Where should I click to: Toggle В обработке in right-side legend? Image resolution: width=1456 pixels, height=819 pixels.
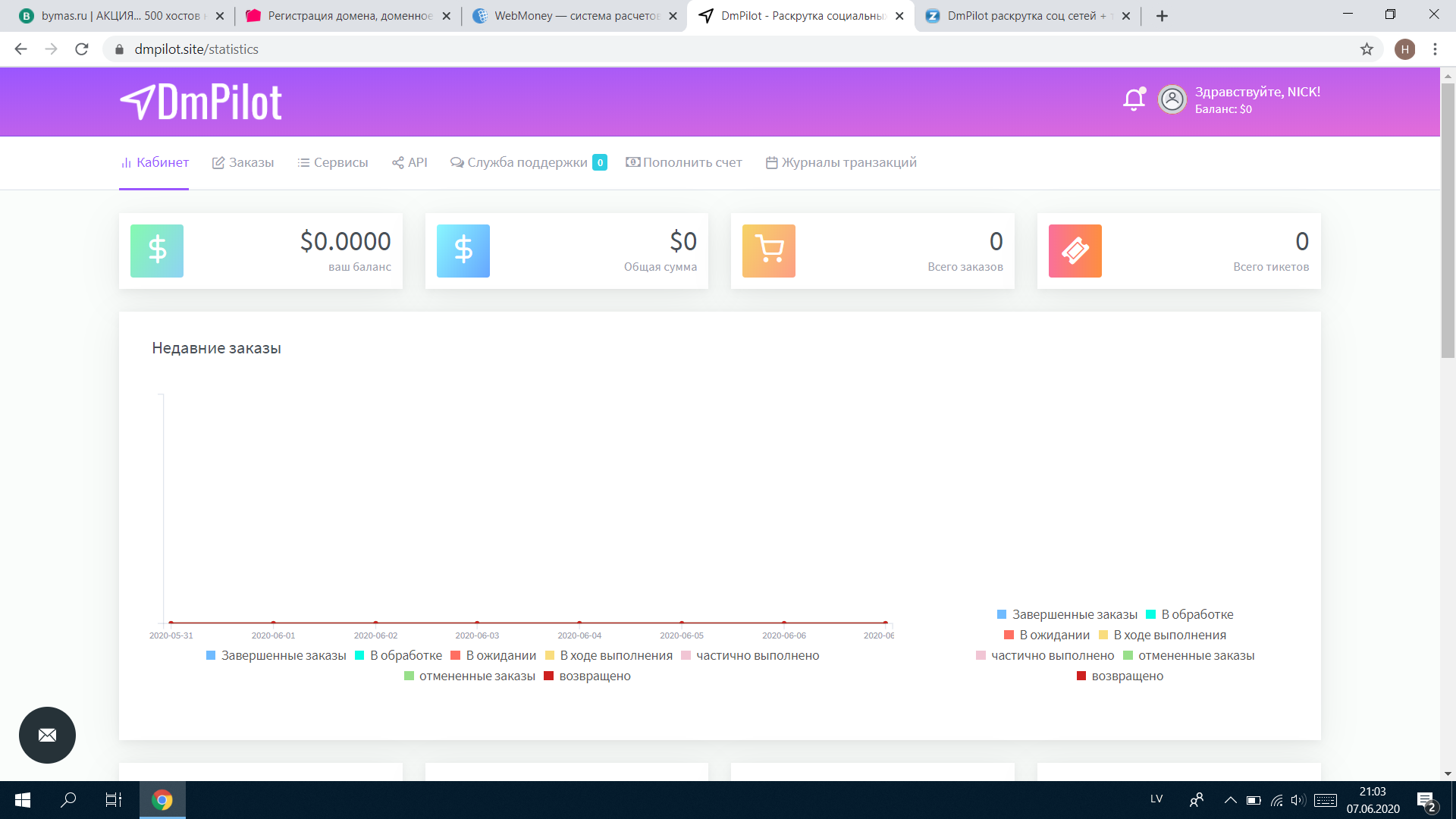point(1190,614)
